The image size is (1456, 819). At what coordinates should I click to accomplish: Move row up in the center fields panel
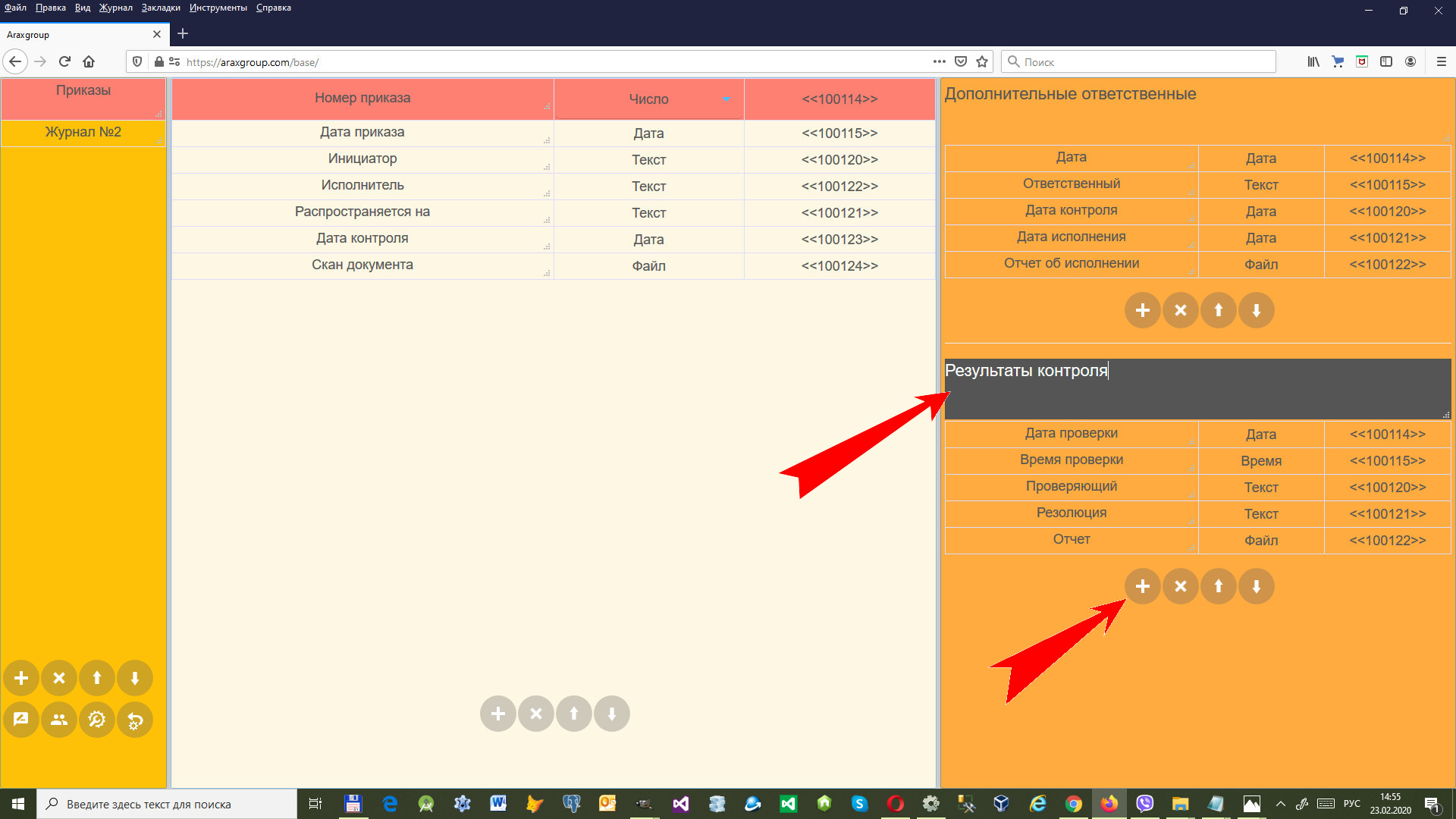click(574, 714)
